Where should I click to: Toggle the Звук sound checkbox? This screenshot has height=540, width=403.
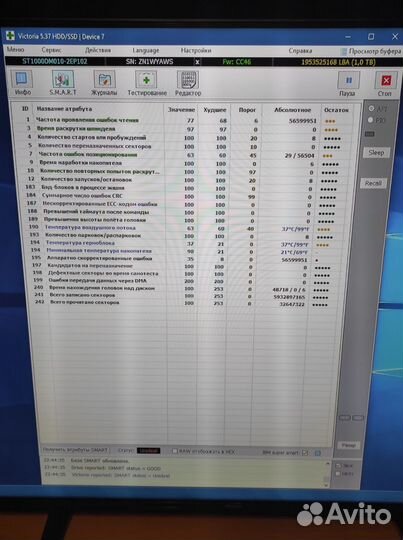tap(338, 466)
